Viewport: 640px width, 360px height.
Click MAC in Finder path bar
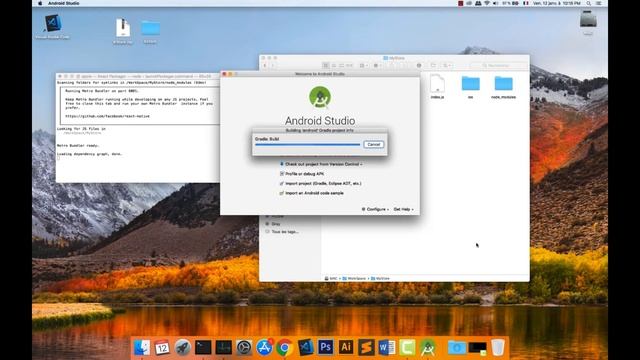(331, 278)
